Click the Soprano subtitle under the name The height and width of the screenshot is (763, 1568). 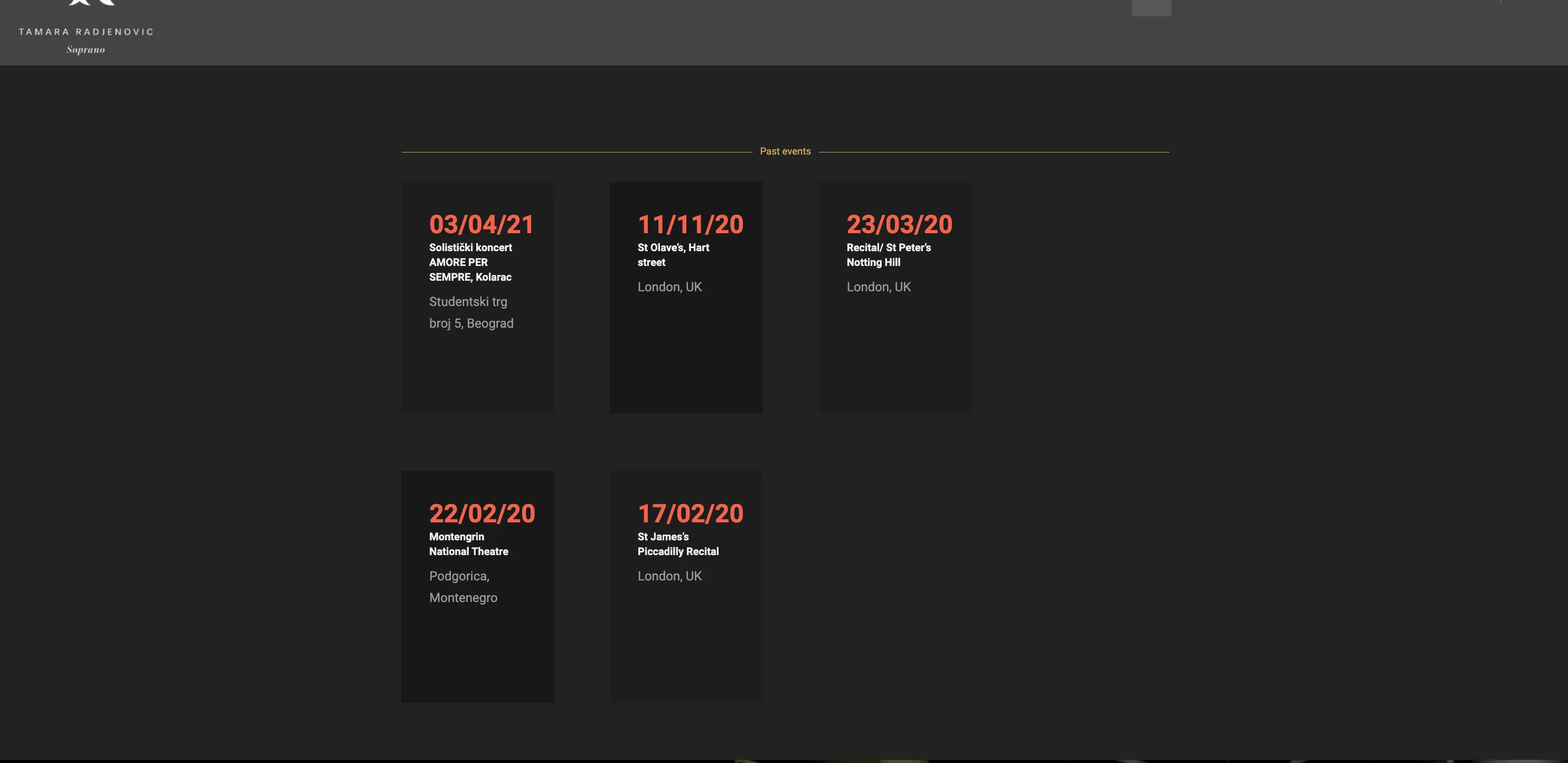pyautogui.click(x=86, y=50)
